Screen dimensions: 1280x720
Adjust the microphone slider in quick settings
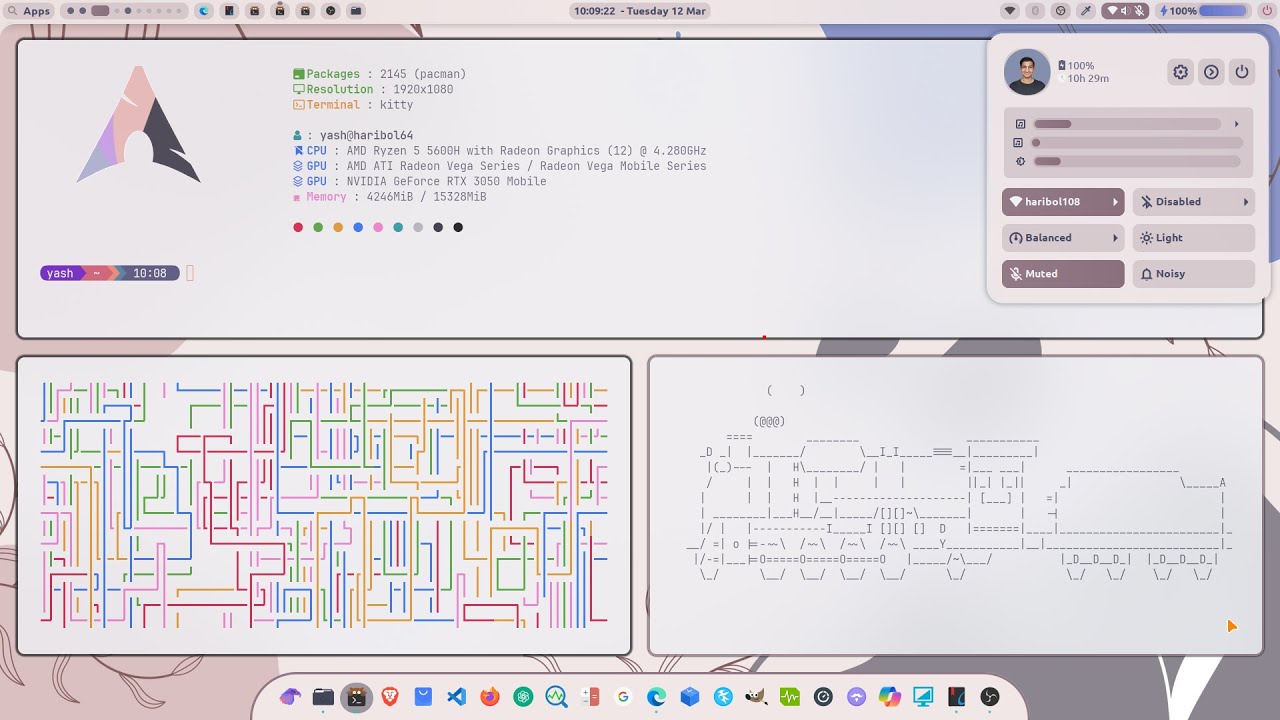click(1137, 143)
